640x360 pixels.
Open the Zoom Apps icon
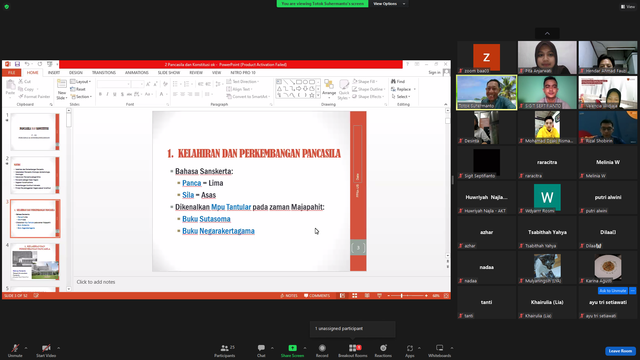(x=410, y=348)
